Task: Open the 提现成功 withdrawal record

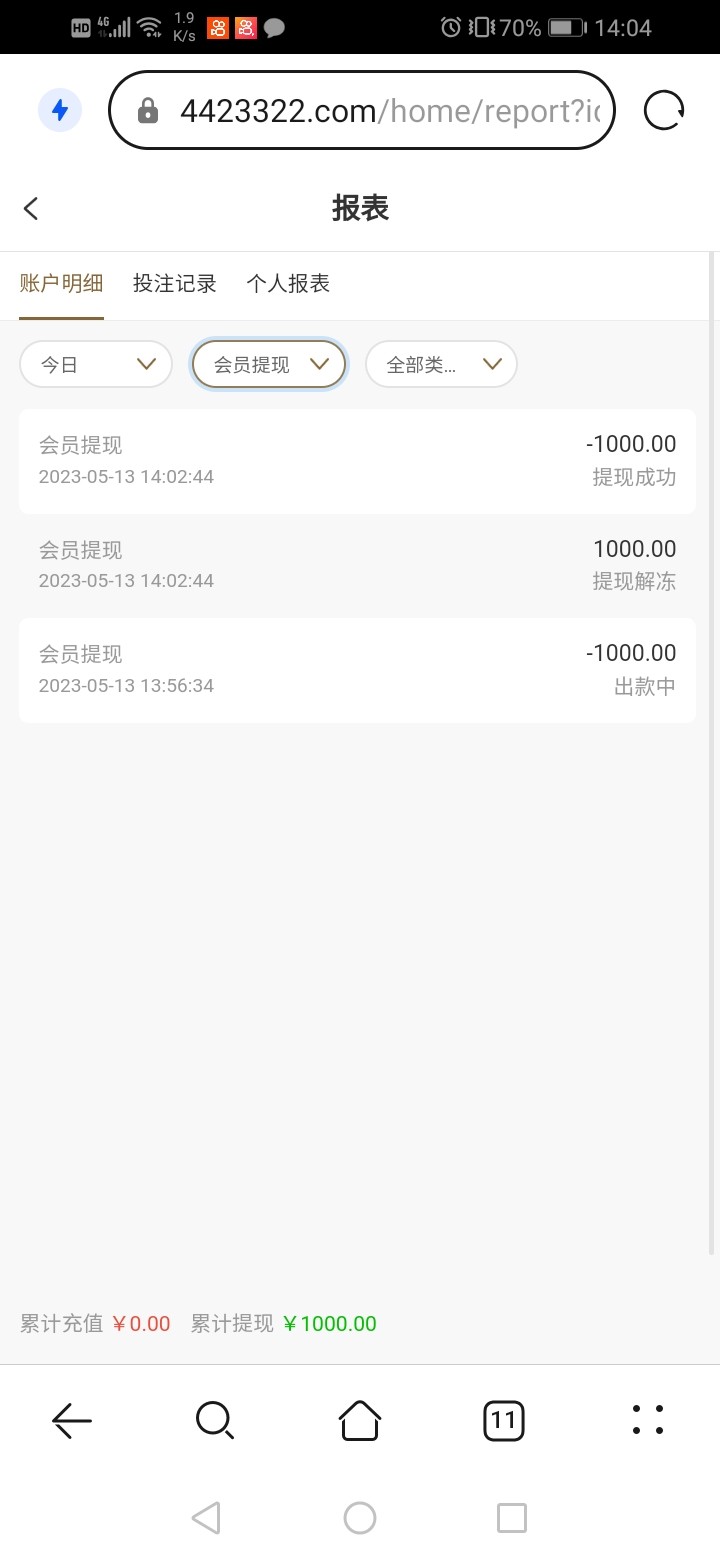Action: [x=357, y=461]
